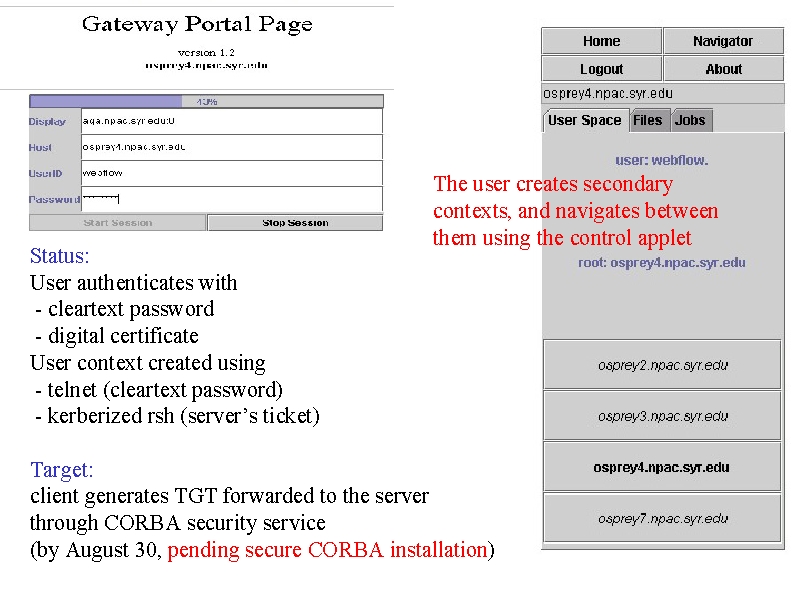Switch to the Jobs tab
This screenshot has width=800, height=600.
click(690, 120)
